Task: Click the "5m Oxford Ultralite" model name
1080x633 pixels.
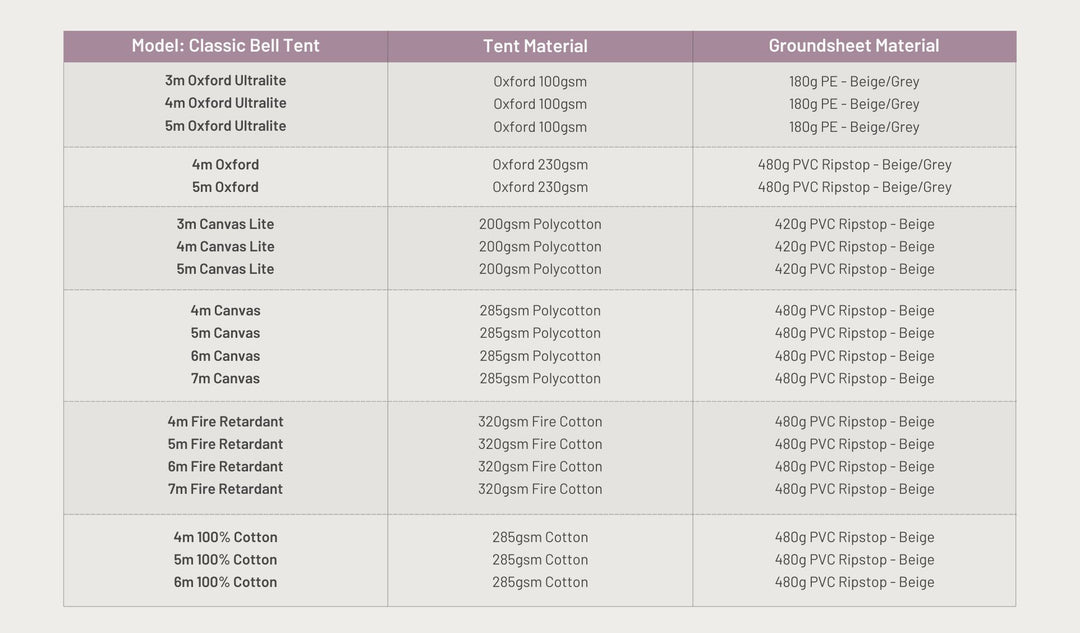Action: pyautogui.click(x=225, y=126)
